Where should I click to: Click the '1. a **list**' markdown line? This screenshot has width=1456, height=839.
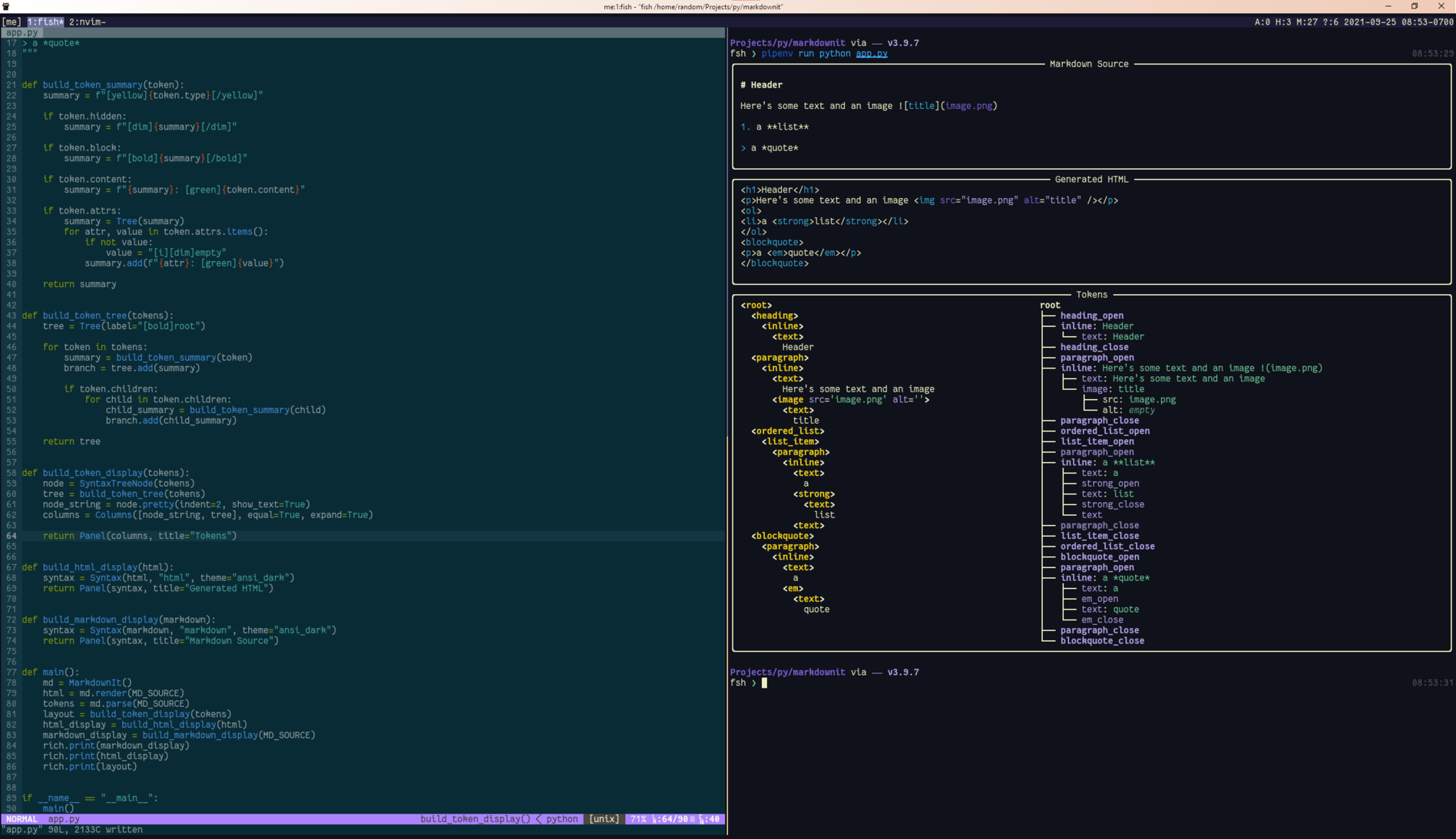pyautogui.click(x=774, y=127)
